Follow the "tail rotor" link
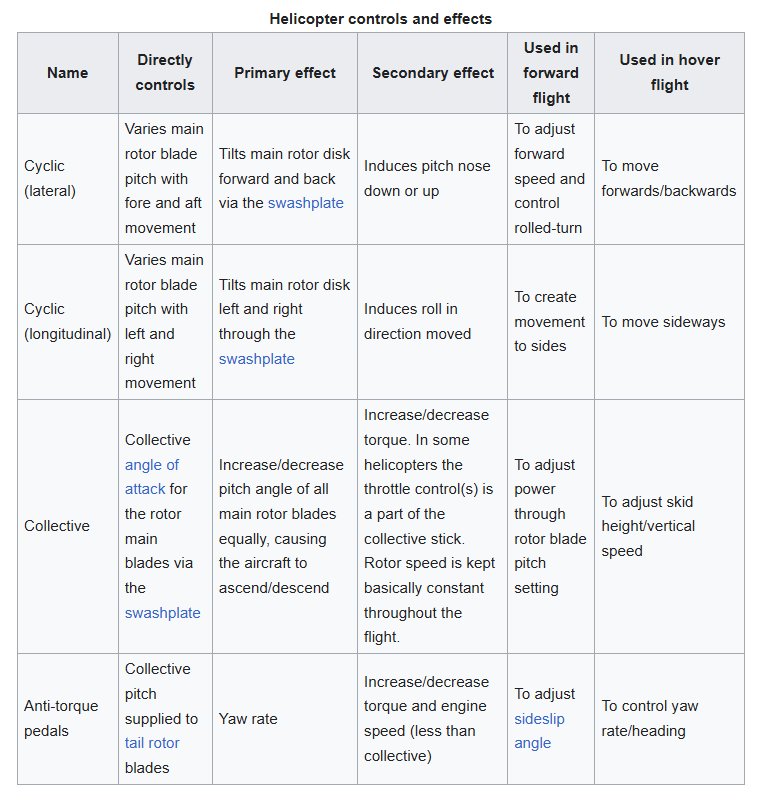757x800 pixels. tap(152, 743)
